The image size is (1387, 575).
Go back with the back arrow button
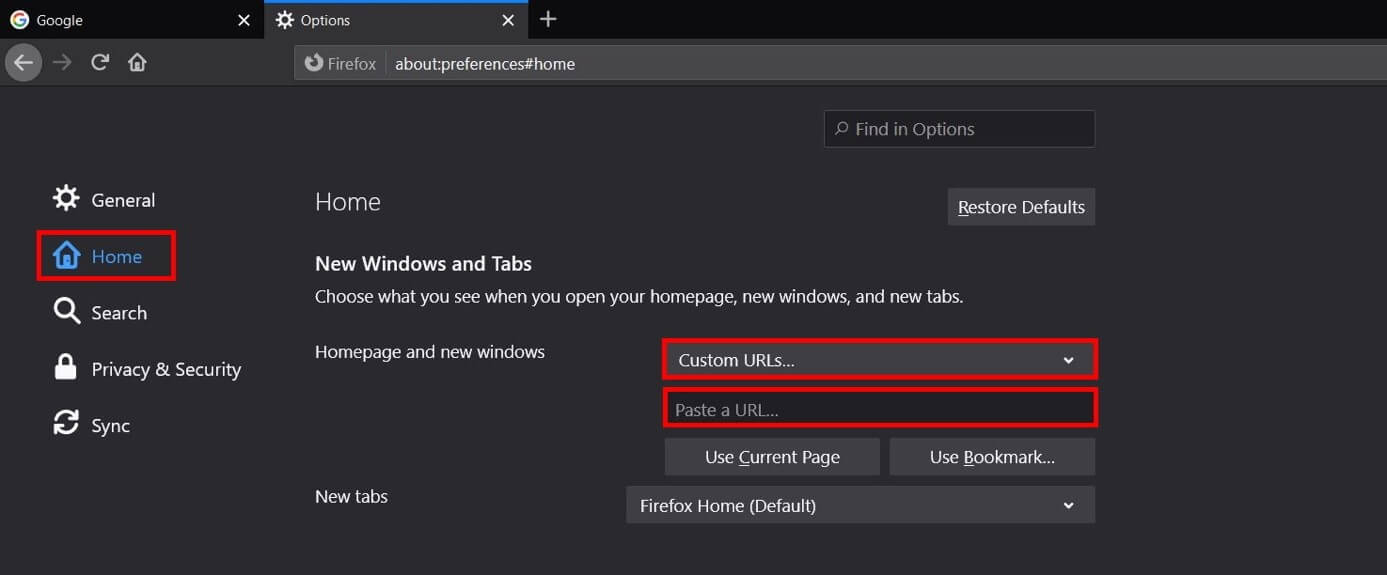point(23,63)
